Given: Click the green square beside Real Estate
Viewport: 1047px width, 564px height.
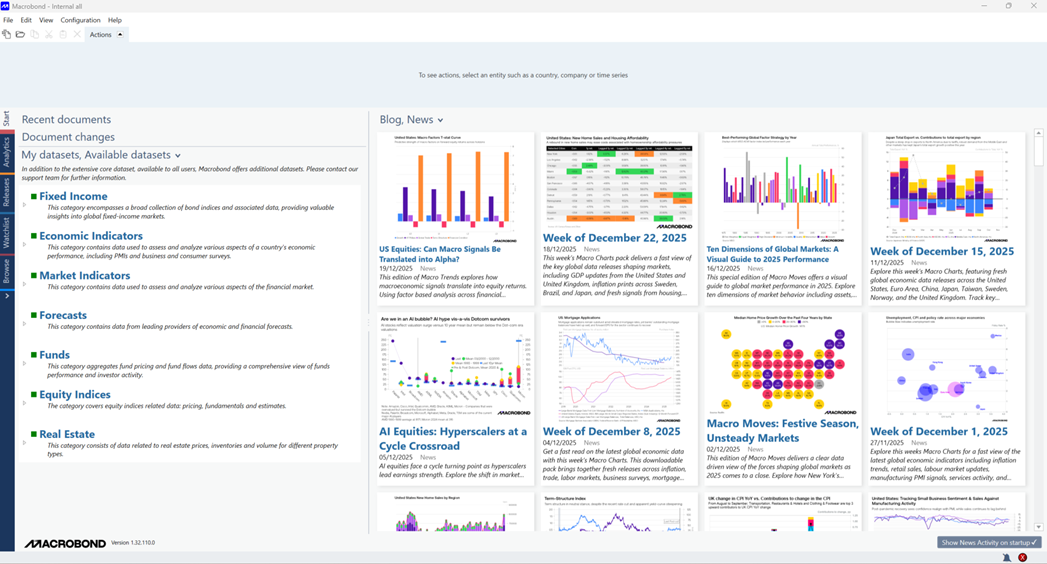Looking at the screenshot, I should click(x=33, y=434).
